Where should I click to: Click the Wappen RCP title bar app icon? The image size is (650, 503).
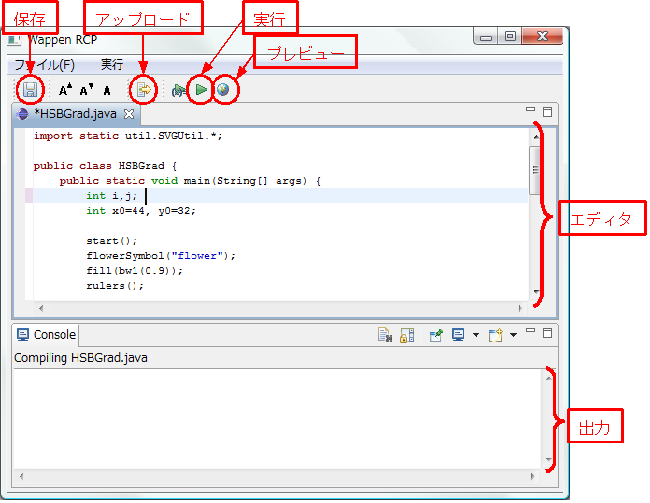[14, 40]
